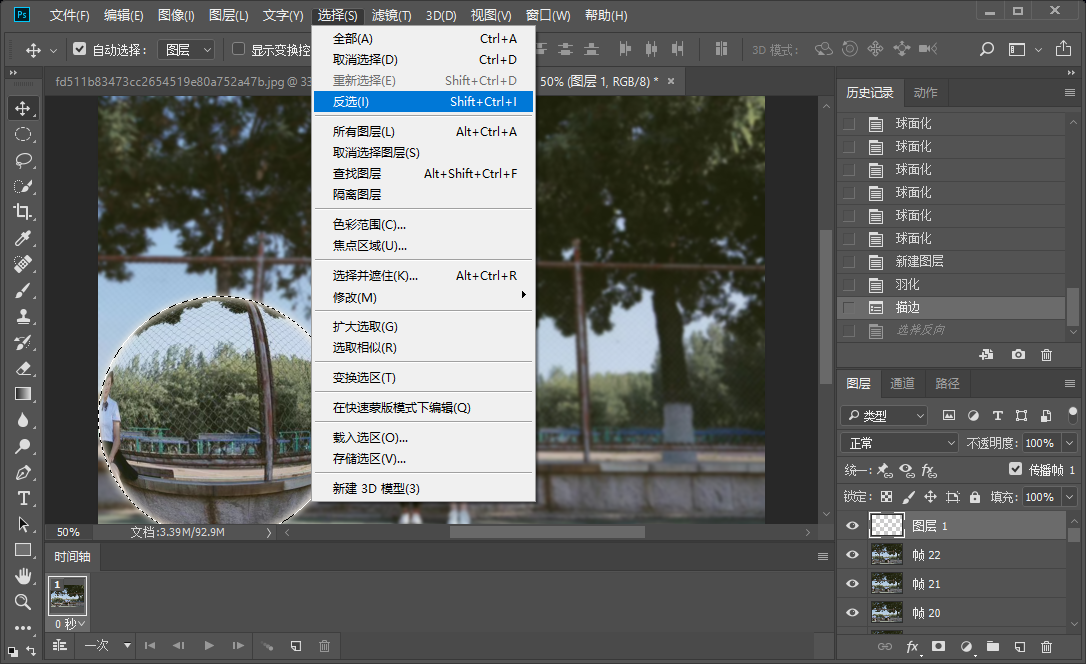
Task: Hide 帧 22 layer visibility eye
Action: [853, 555]
